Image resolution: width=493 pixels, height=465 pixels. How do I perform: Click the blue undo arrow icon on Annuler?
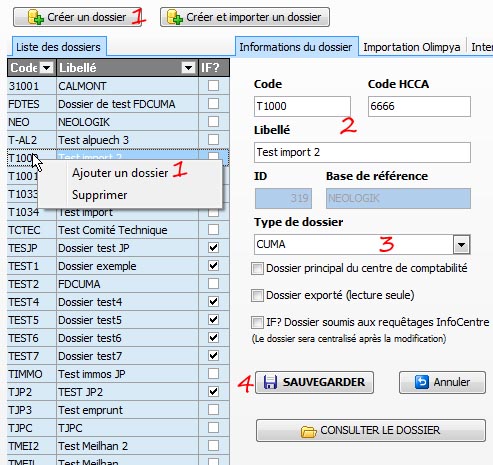[422, 382]
